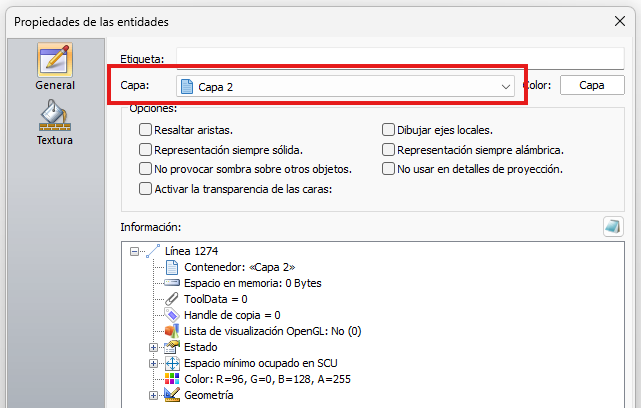This screenshot has height=408, width=641.
Task: Select the Handle de copia tag item
Action: pos(222,315)
